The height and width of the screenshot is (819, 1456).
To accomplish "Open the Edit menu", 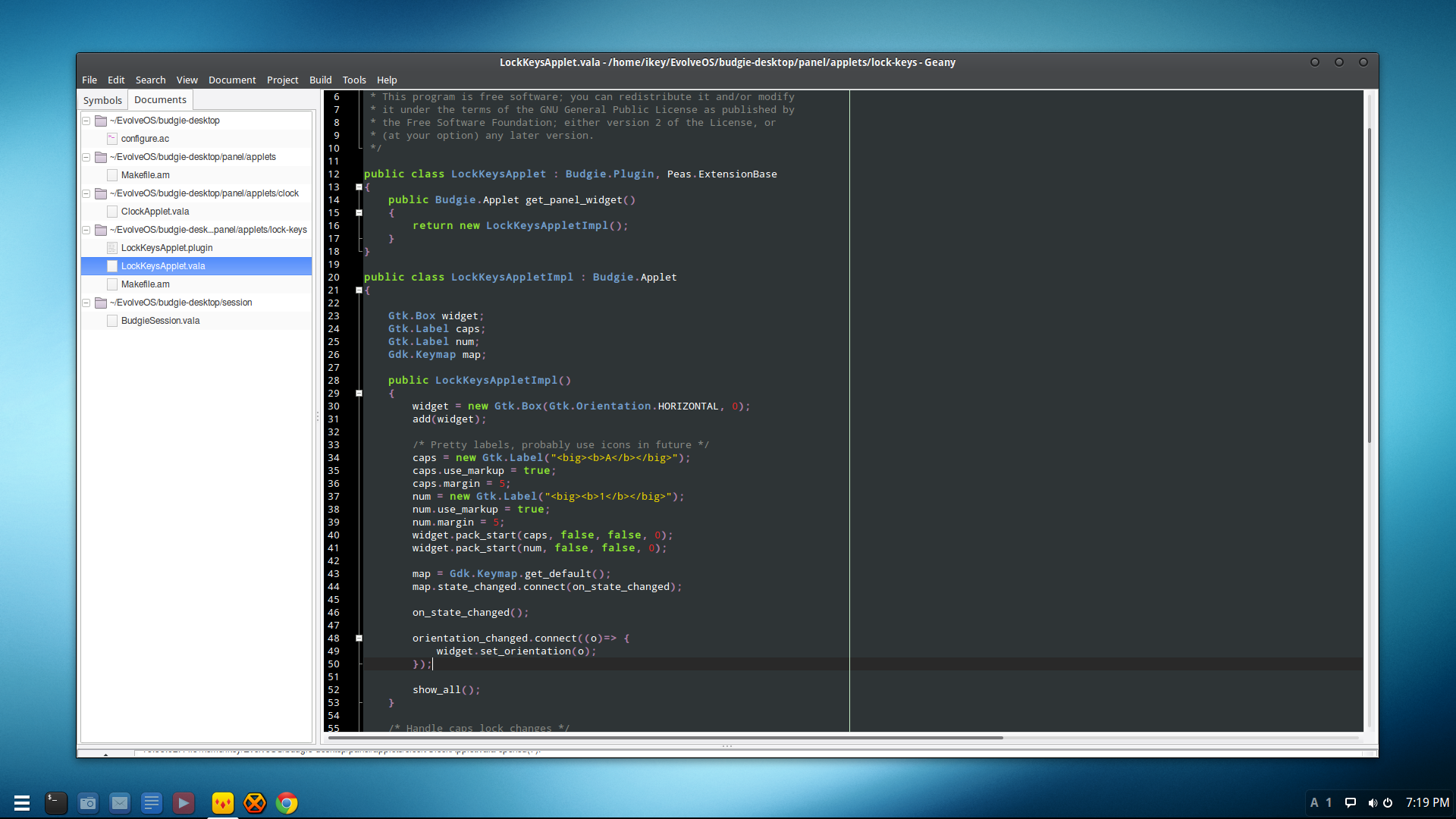I will point(116,80).
